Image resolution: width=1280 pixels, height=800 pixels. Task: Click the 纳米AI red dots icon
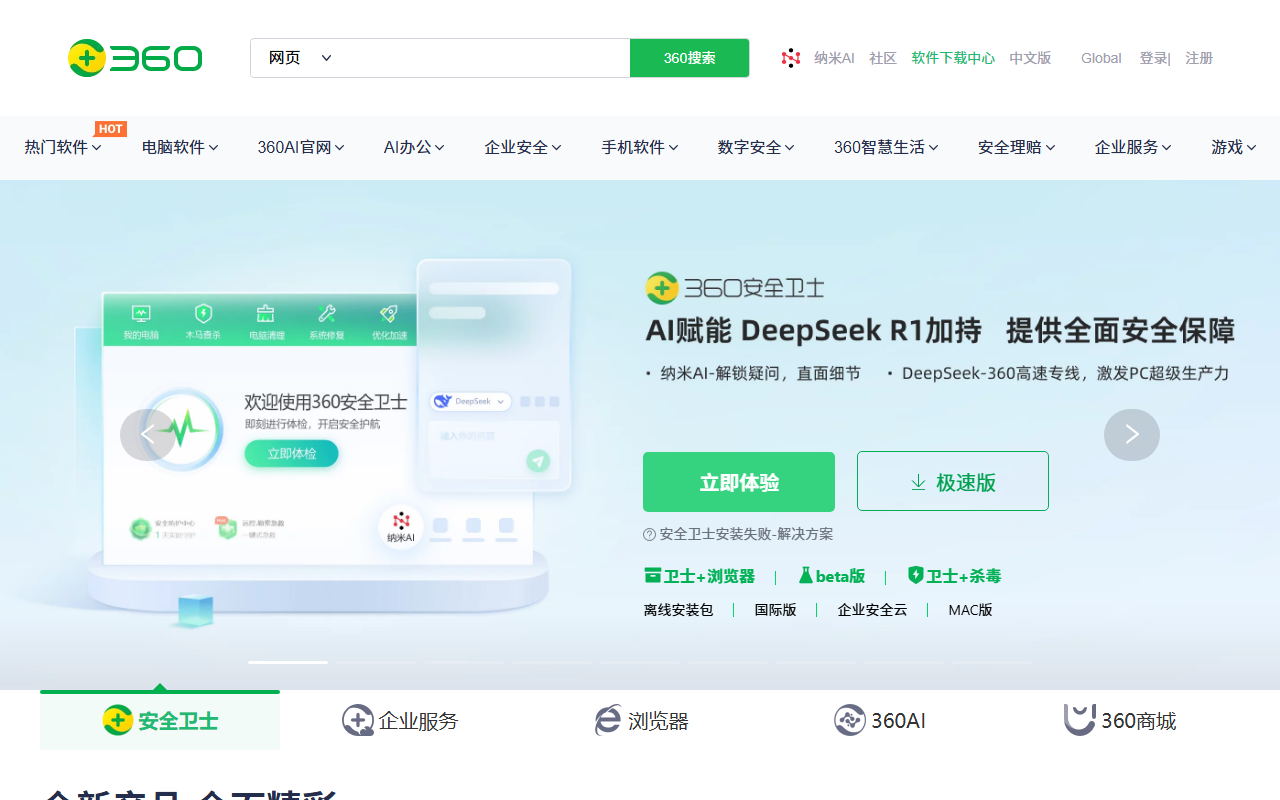[x=791, y=58]
